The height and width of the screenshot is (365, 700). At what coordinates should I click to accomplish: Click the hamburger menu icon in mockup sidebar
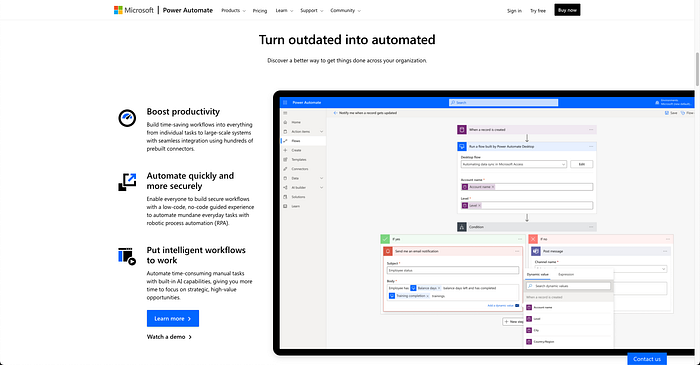click(285, 113)
